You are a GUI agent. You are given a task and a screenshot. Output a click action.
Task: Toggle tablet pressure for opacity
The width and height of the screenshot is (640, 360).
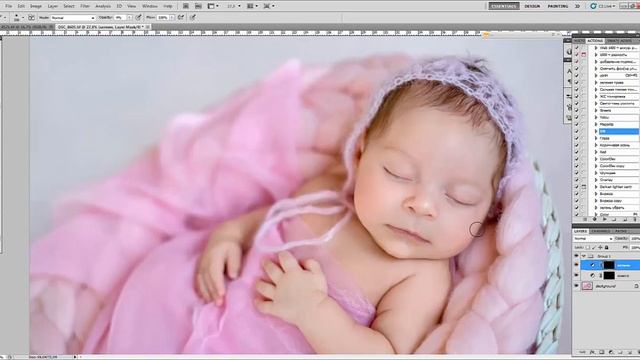[139, 18]
